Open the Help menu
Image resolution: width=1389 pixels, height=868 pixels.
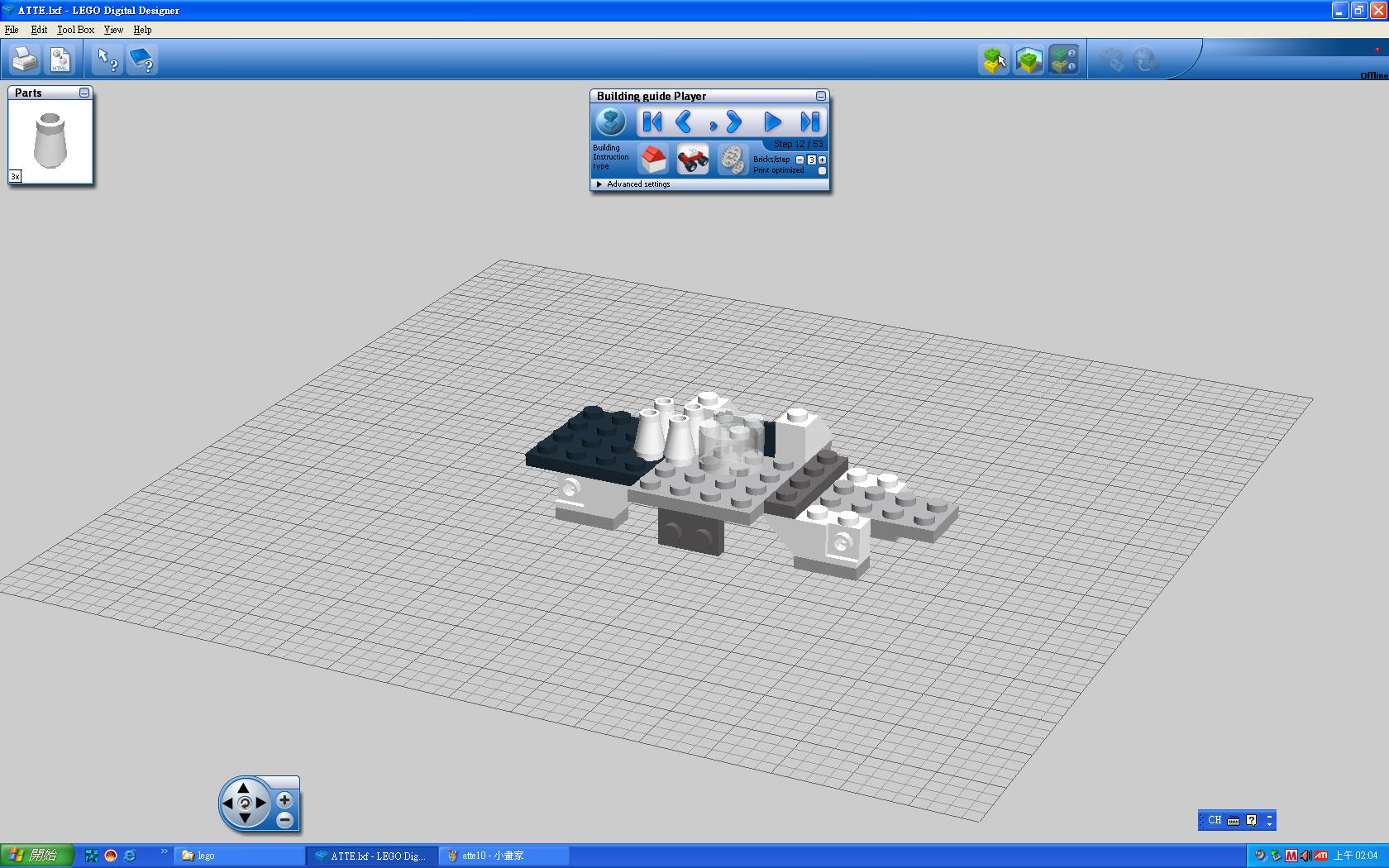[142, 30]
